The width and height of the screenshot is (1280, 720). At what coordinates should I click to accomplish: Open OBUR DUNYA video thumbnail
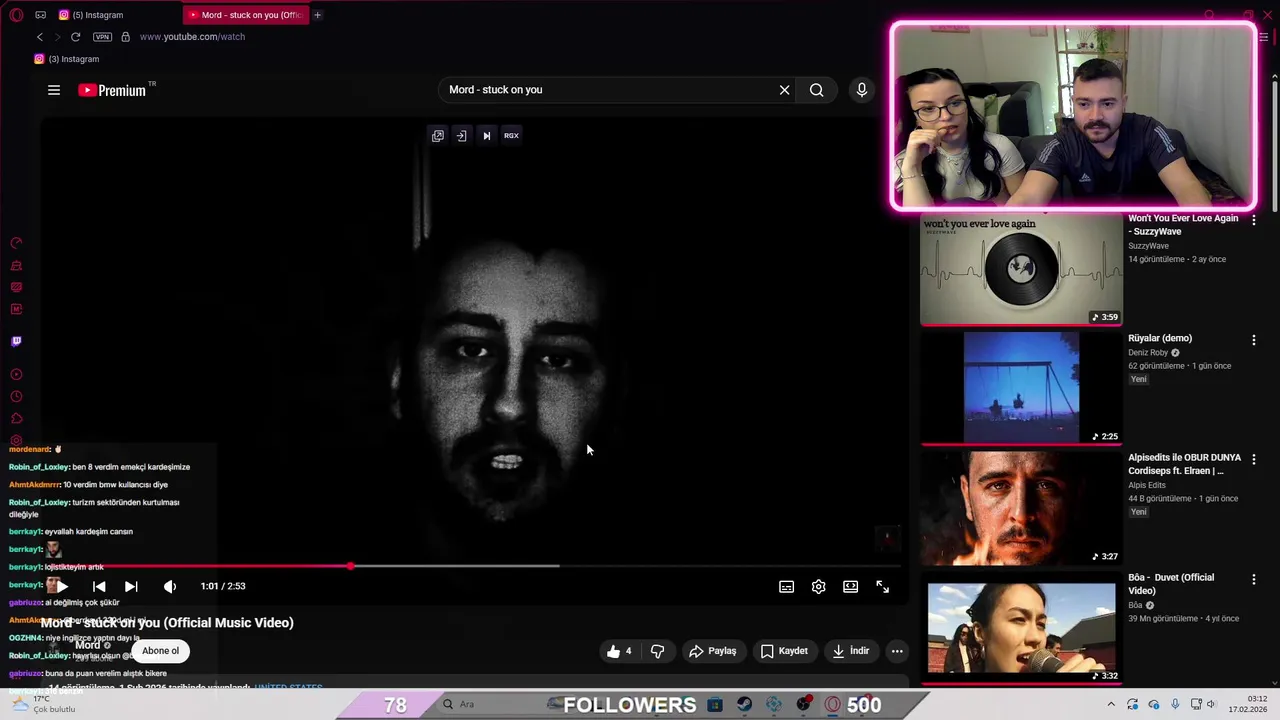[1021, 508]
